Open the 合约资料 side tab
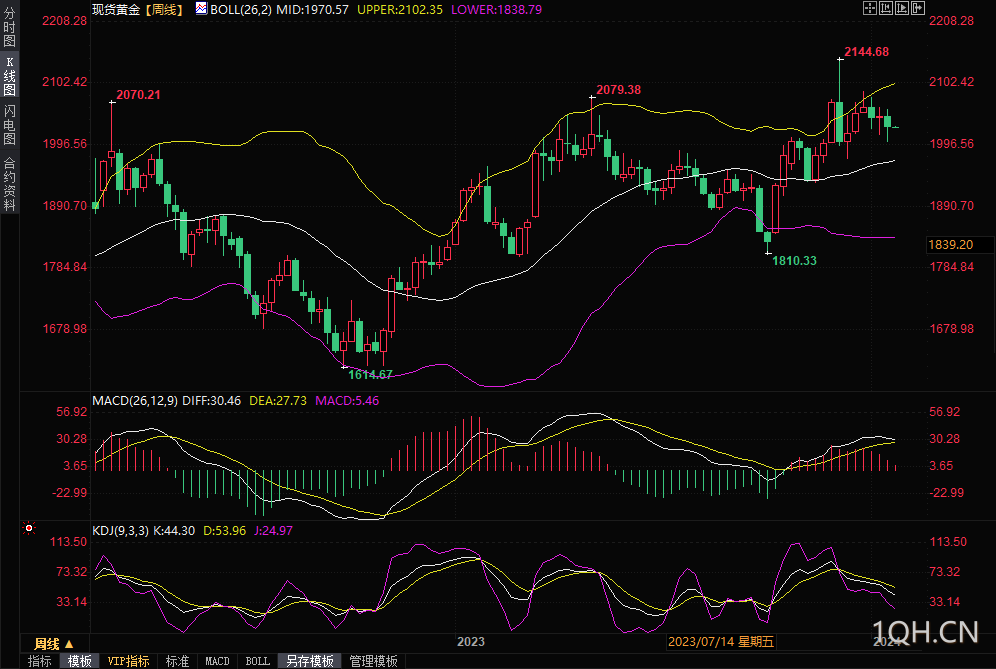Image resolution: width=996 pixels, height=669 pixels. pos(9,184)
